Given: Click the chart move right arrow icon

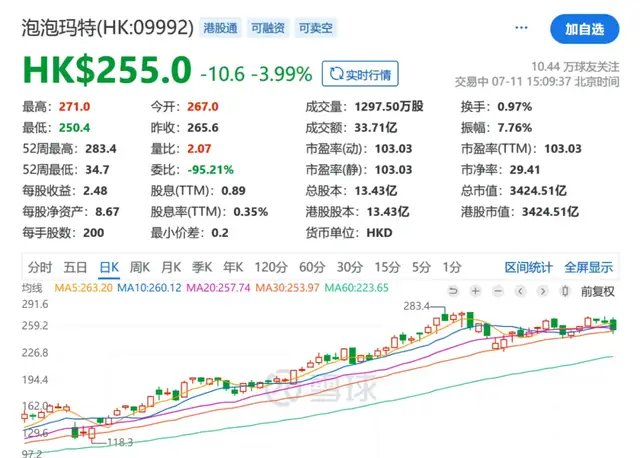Looking at the screenshot, I should tap(542, 291).
